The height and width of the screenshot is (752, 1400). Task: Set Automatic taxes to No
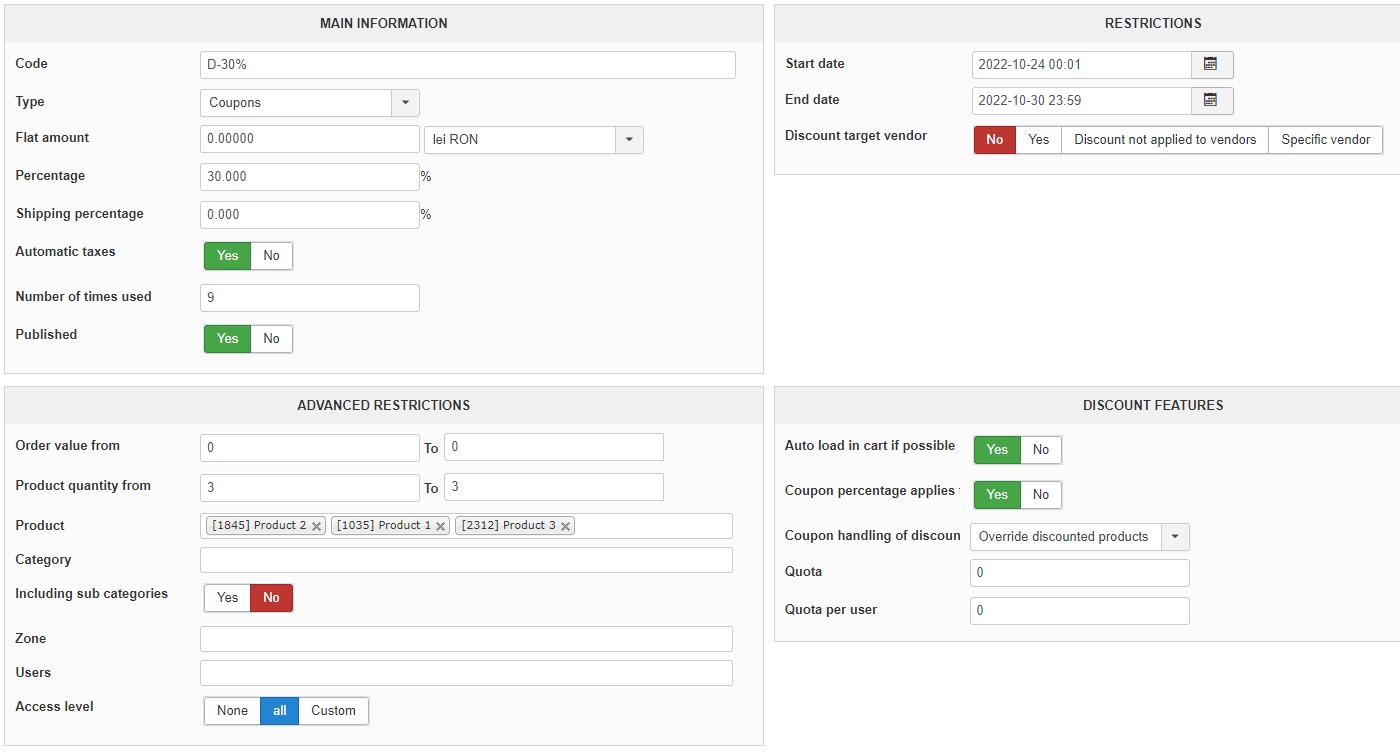271,256
